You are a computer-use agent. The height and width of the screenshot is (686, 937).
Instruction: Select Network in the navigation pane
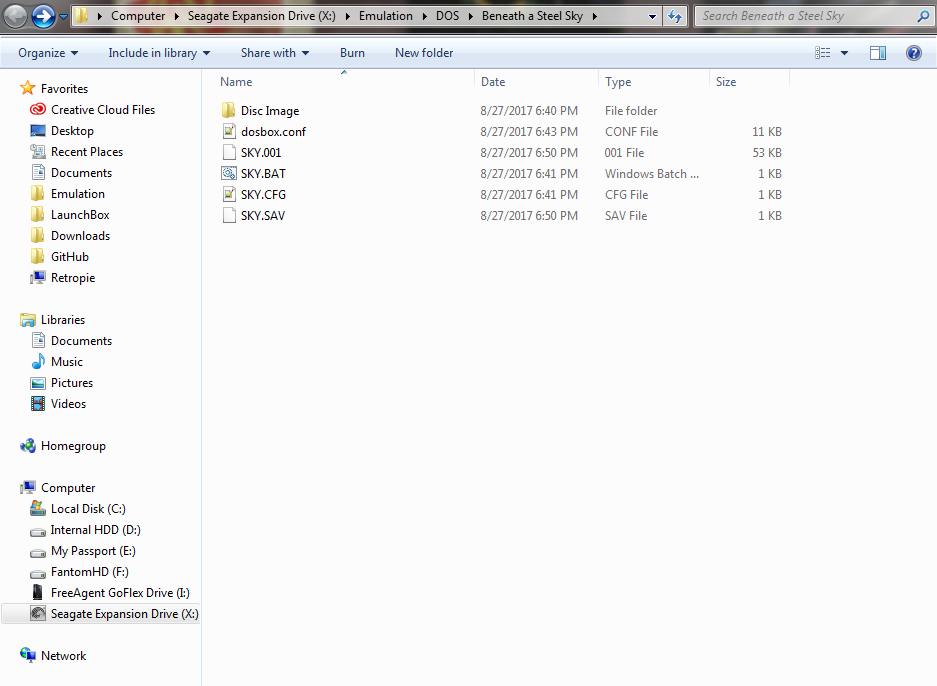[x=63, y=656]
